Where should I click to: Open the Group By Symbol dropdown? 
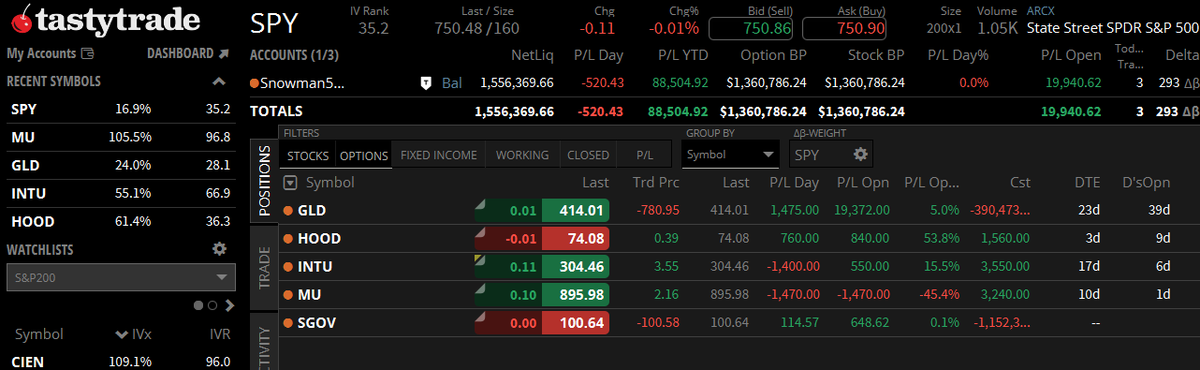point(730,155)
